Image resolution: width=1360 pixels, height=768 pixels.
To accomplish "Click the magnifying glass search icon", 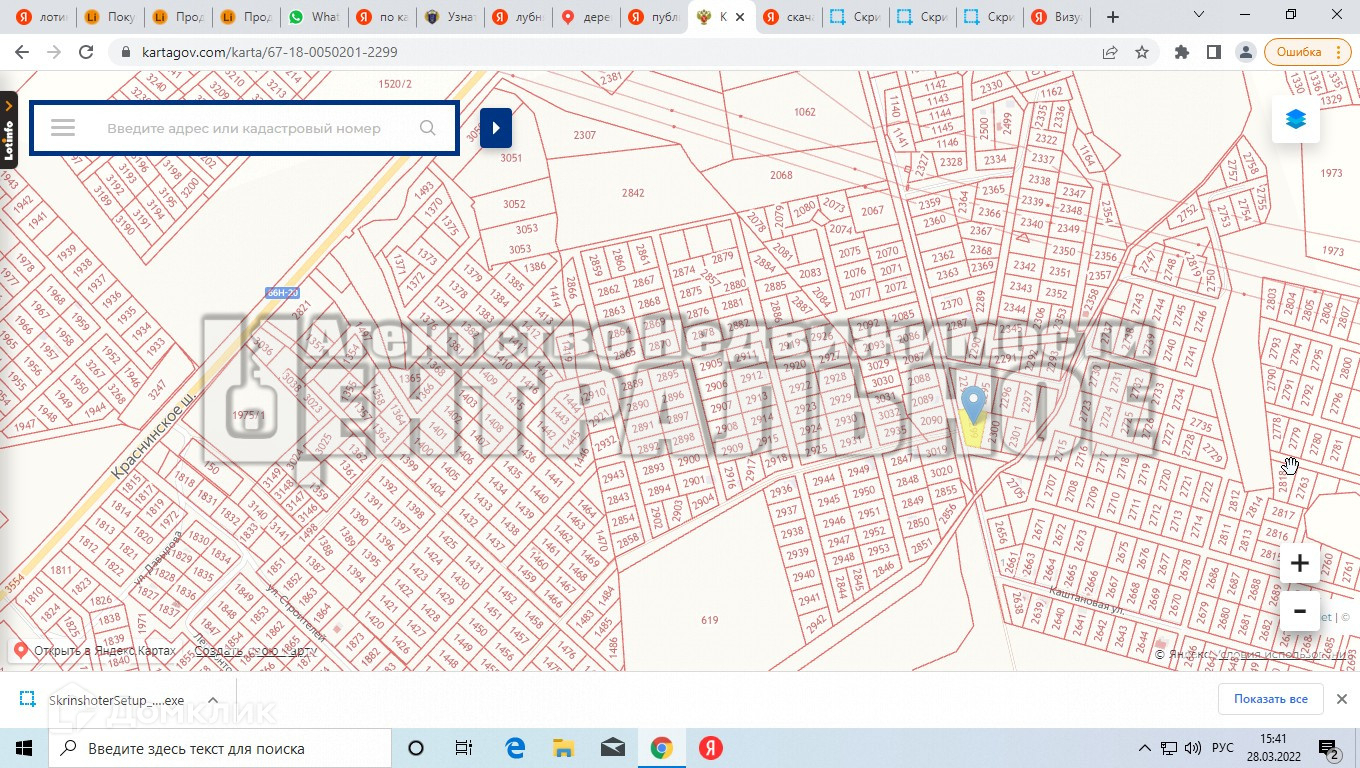I will coord(428,128).
